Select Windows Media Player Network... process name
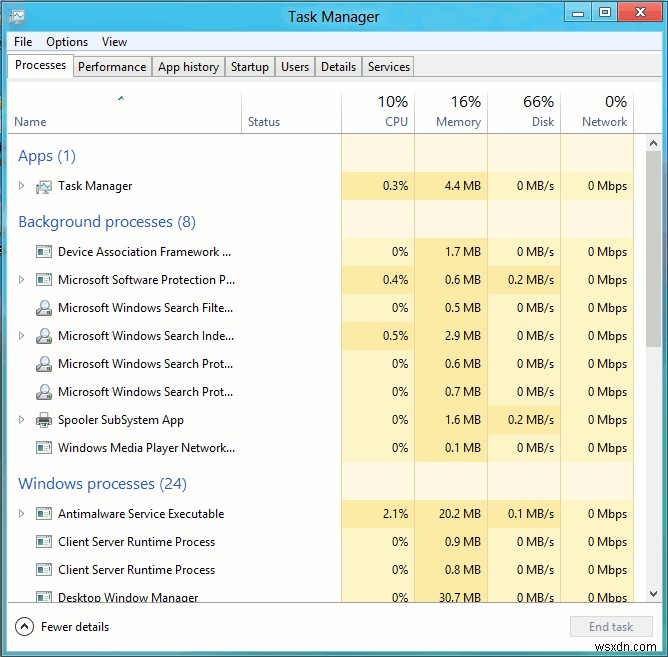The height and width of the screenshot is (657, 668). pyautogui.click(x=146, y=448)
